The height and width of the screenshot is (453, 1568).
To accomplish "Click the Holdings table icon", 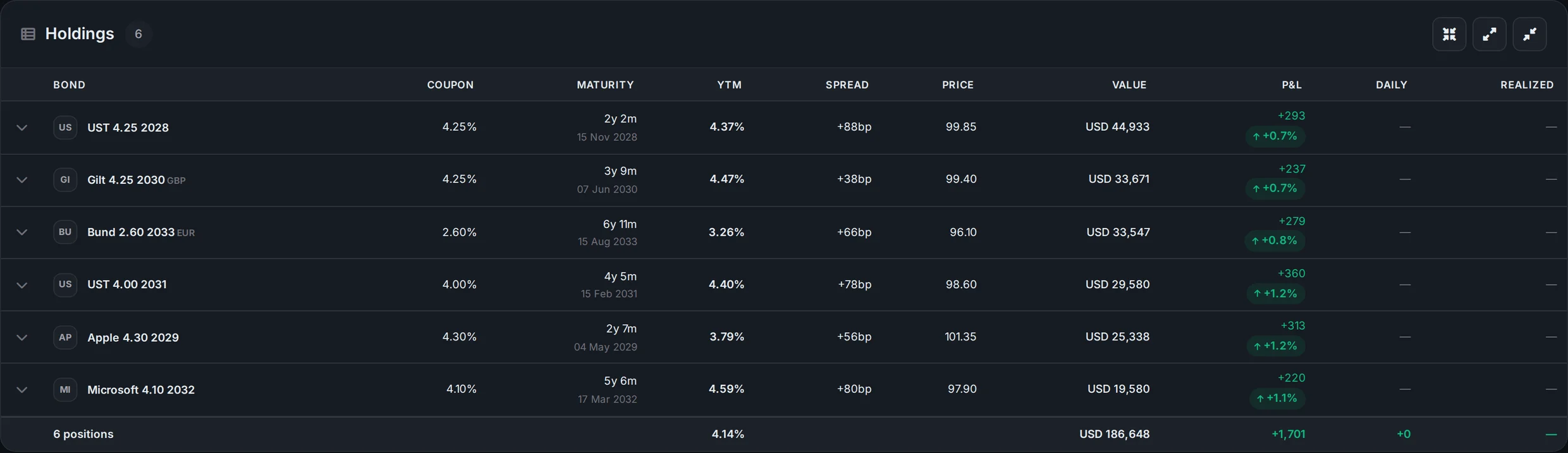I will pos(28,34).
